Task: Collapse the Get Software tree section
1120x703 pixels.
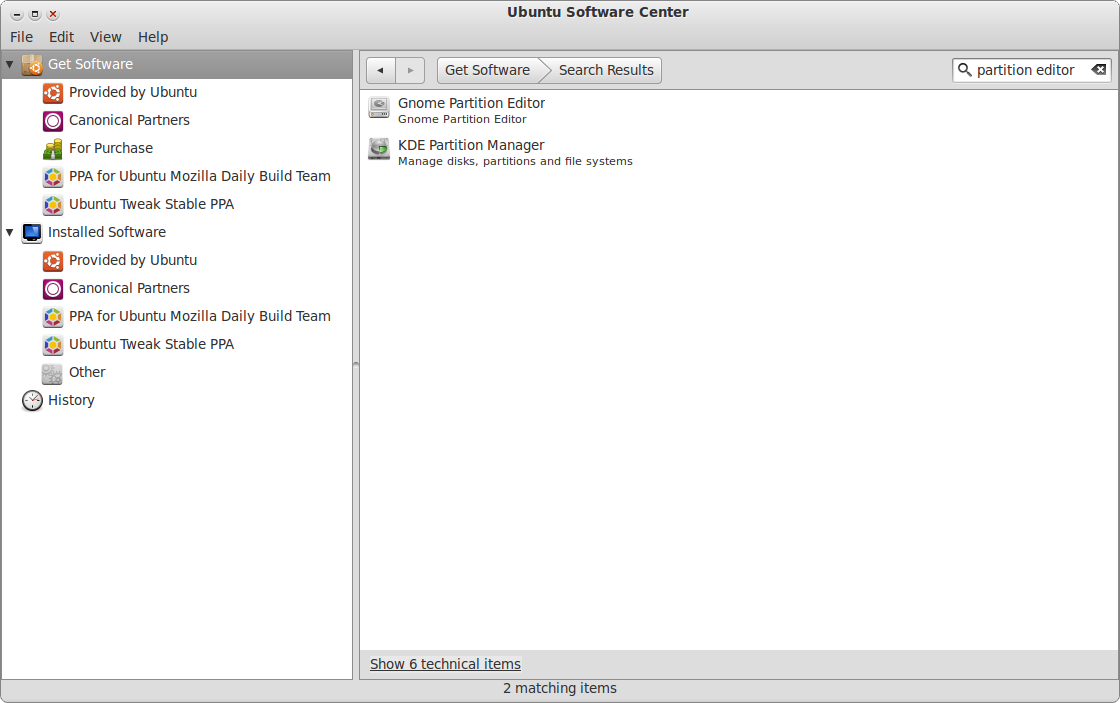Action: tap(10, 64)
